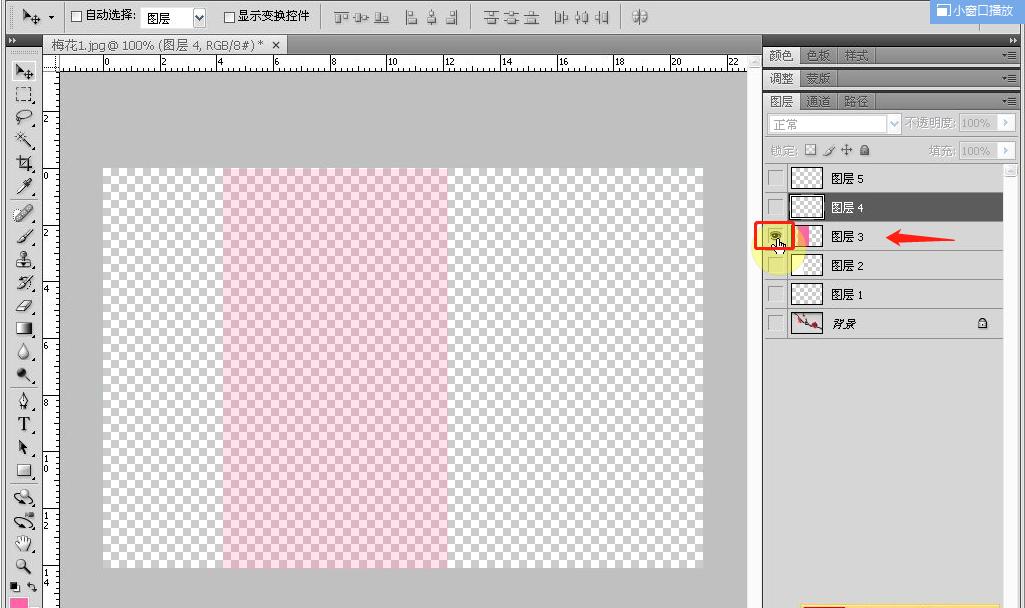Viewport: 1025px width, 608px height.
Task: Show 图层 5 by clicking its visibility box
Action: pos(776,178)
